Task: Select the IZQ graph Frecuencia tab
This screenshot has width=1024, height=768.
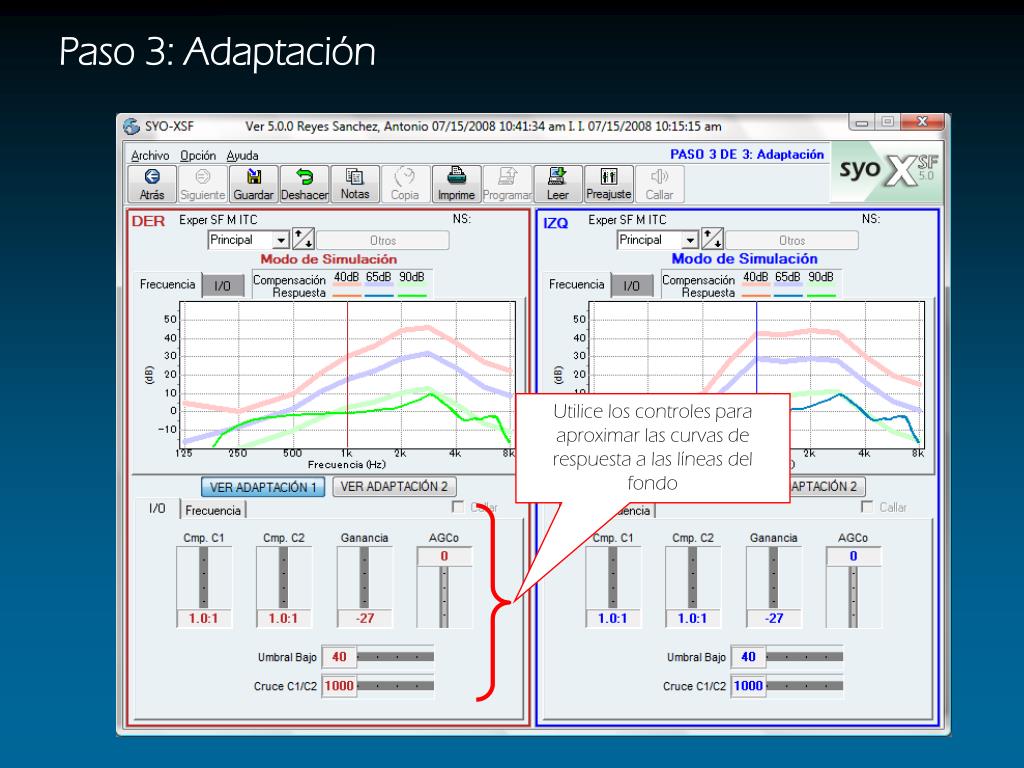Action: click(577, 285)
